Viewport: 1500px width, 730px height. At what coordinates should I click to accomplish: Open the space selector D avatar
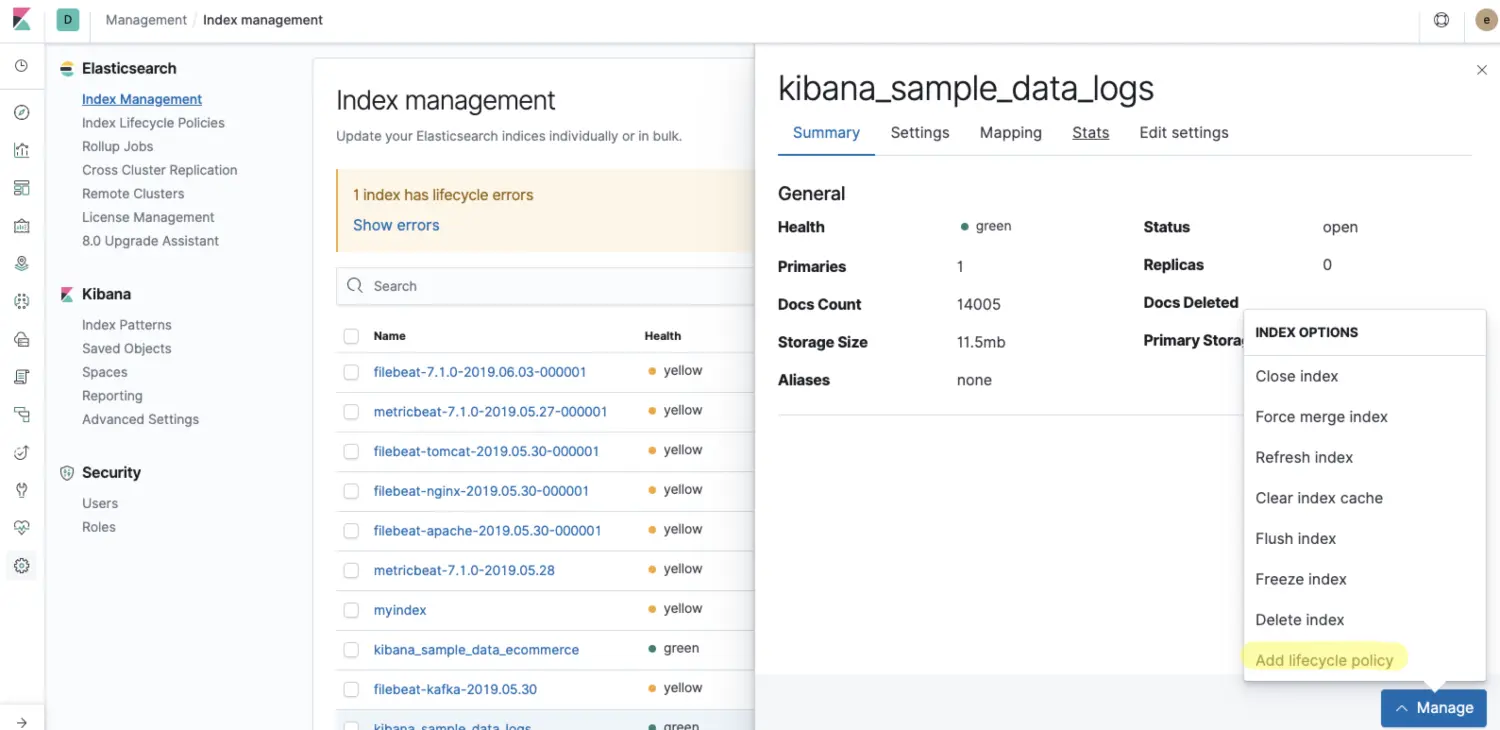(x=68, y=20)
